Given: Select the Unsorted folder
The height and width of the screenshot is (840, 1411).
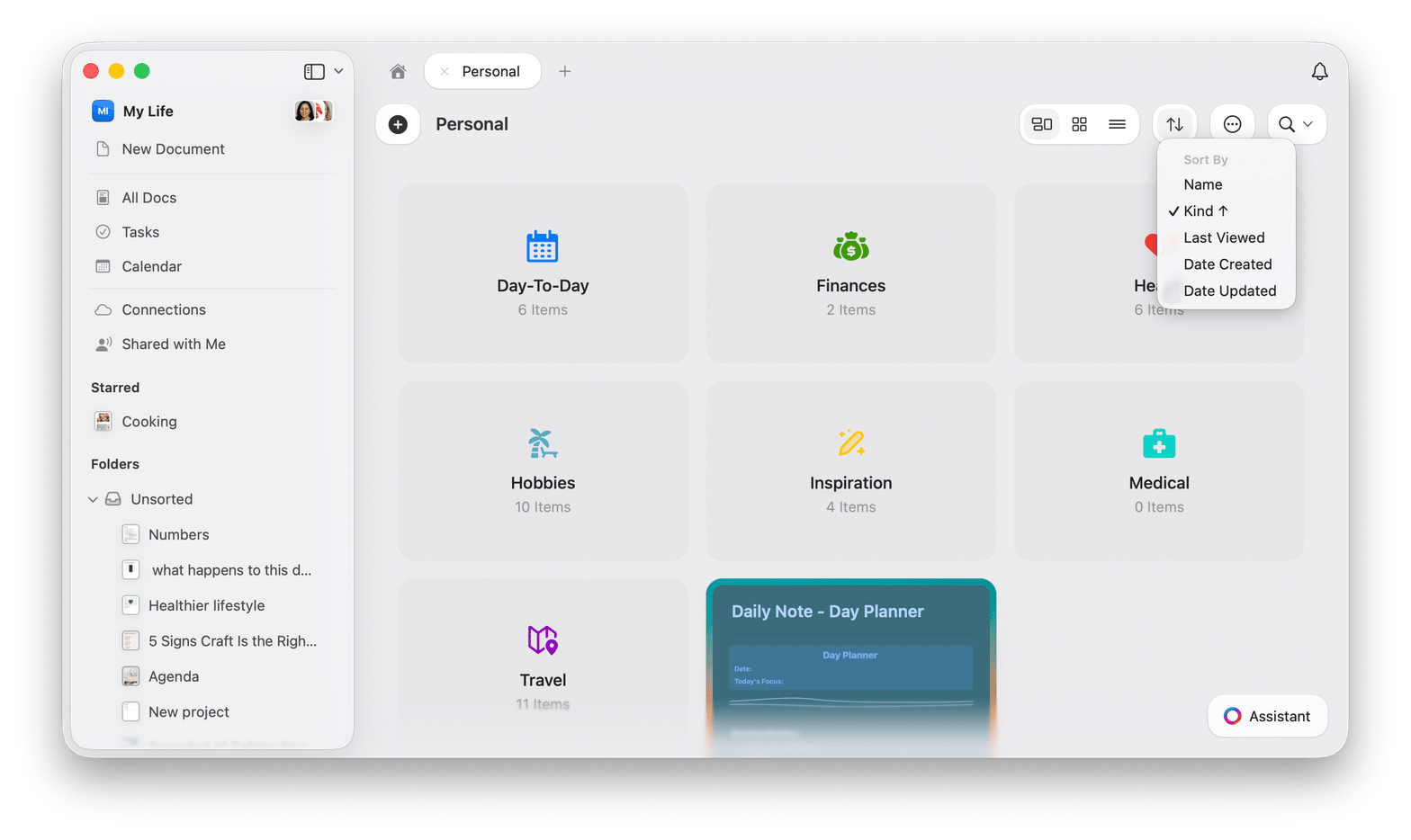Looking at the screenshot, I should pyautogui.click(x=161, y=499).
